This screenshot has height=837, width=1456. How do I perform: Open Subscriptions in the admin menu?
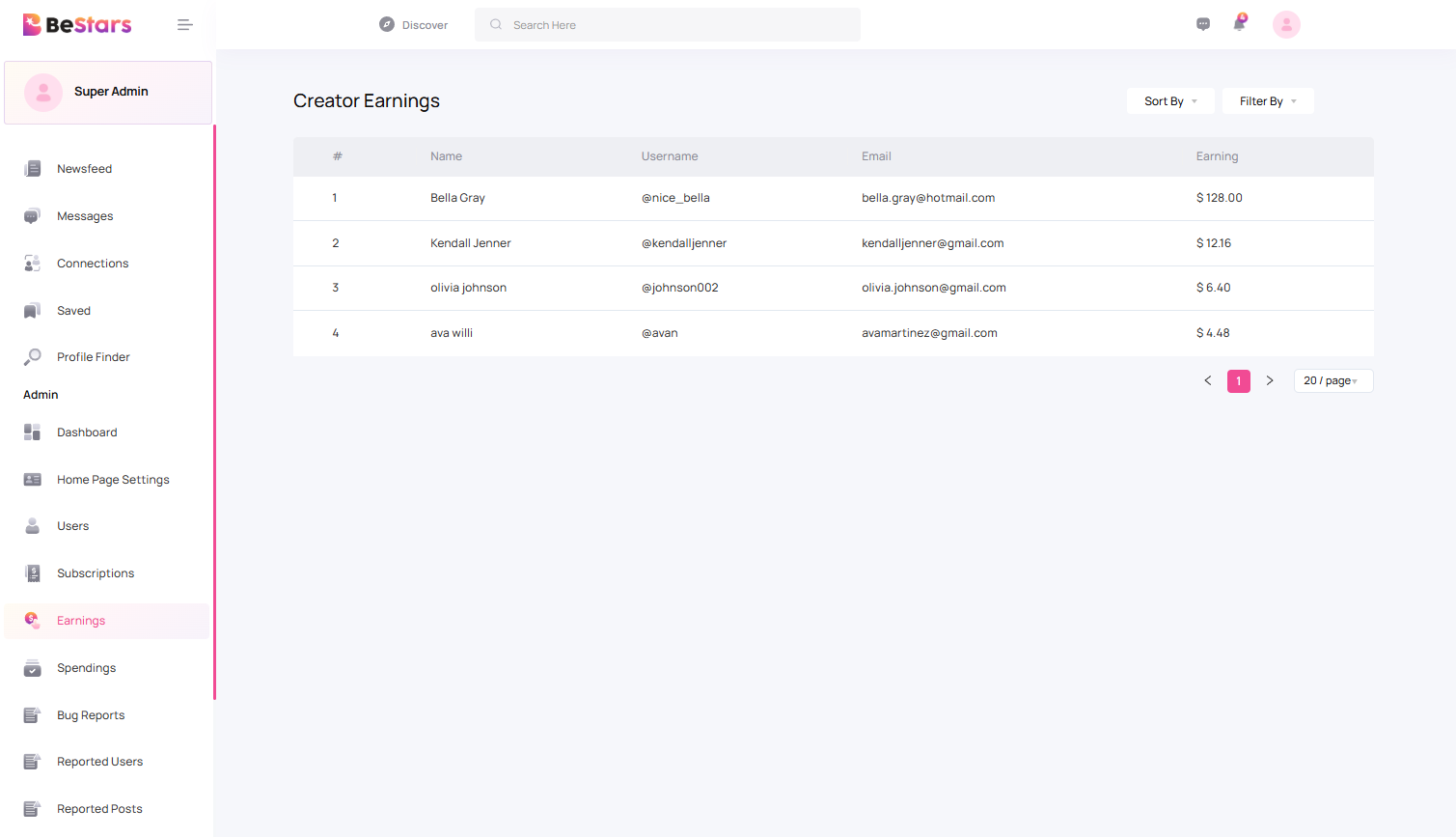tap(96, 573)
